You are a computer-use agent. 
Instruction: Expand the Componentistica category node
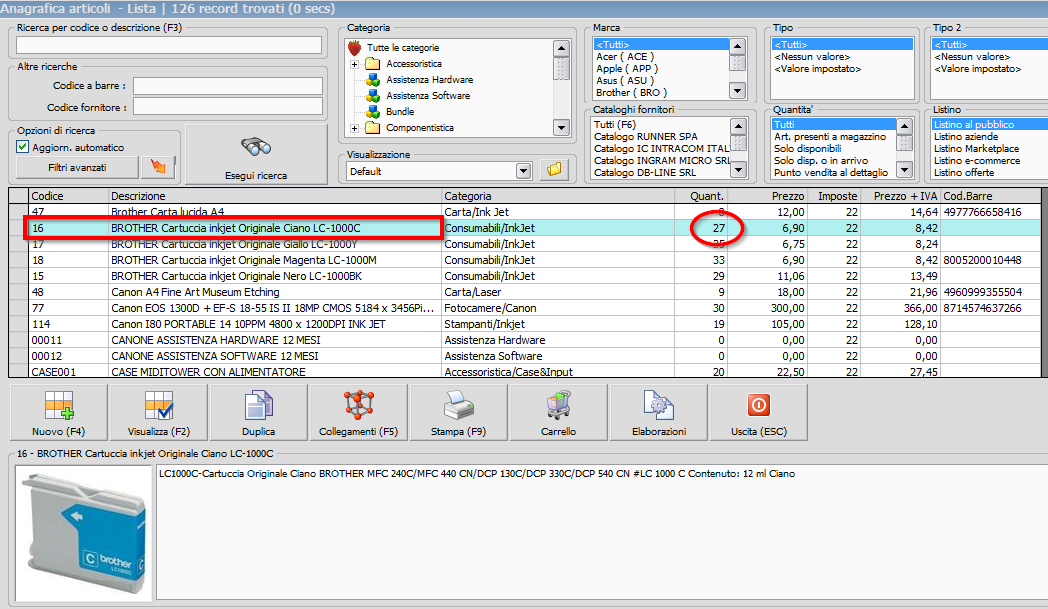[354, 128]
